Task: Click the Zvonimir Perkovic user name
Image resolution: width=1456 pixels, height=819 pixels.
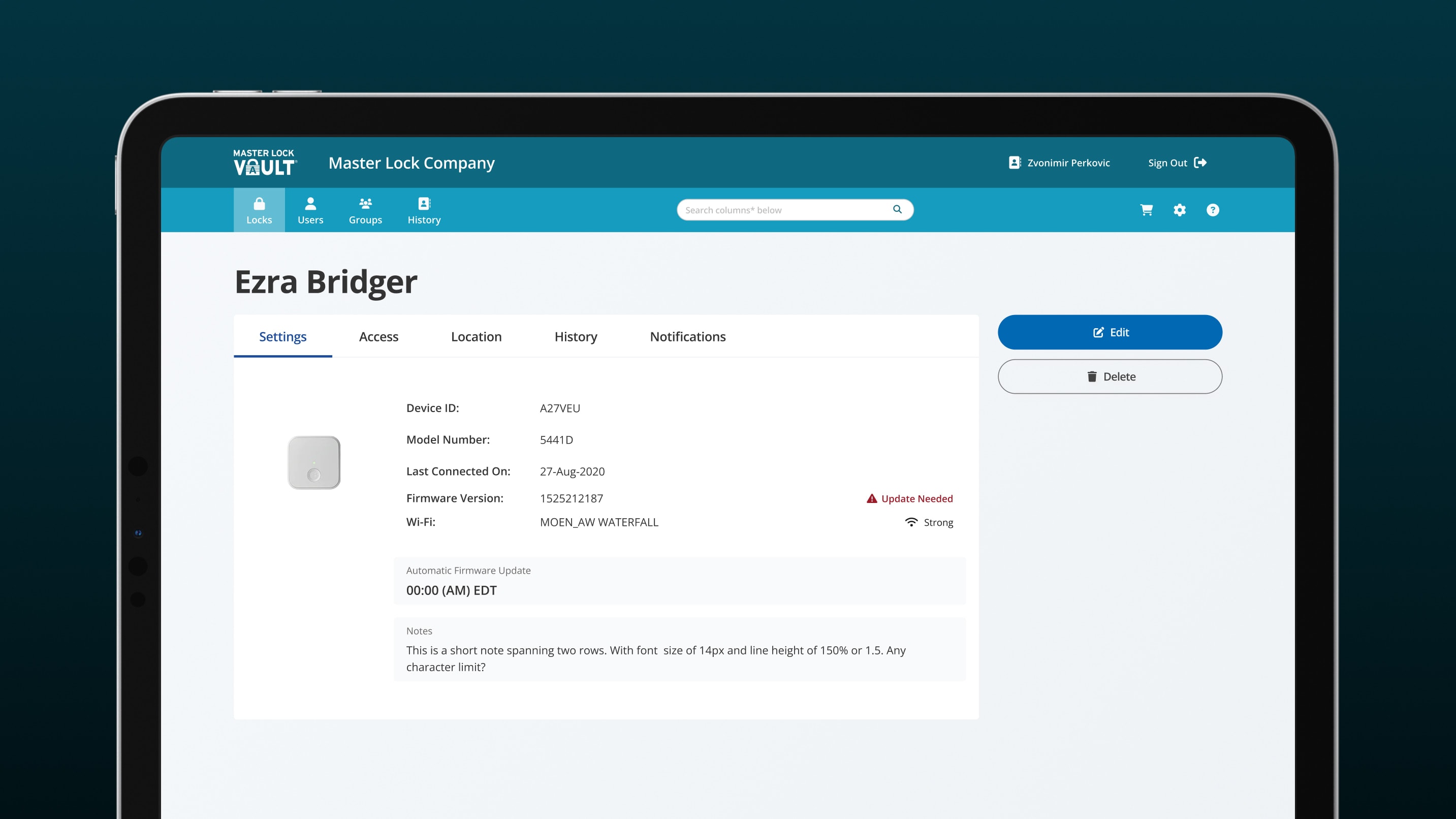Action: coord(1068,163)
